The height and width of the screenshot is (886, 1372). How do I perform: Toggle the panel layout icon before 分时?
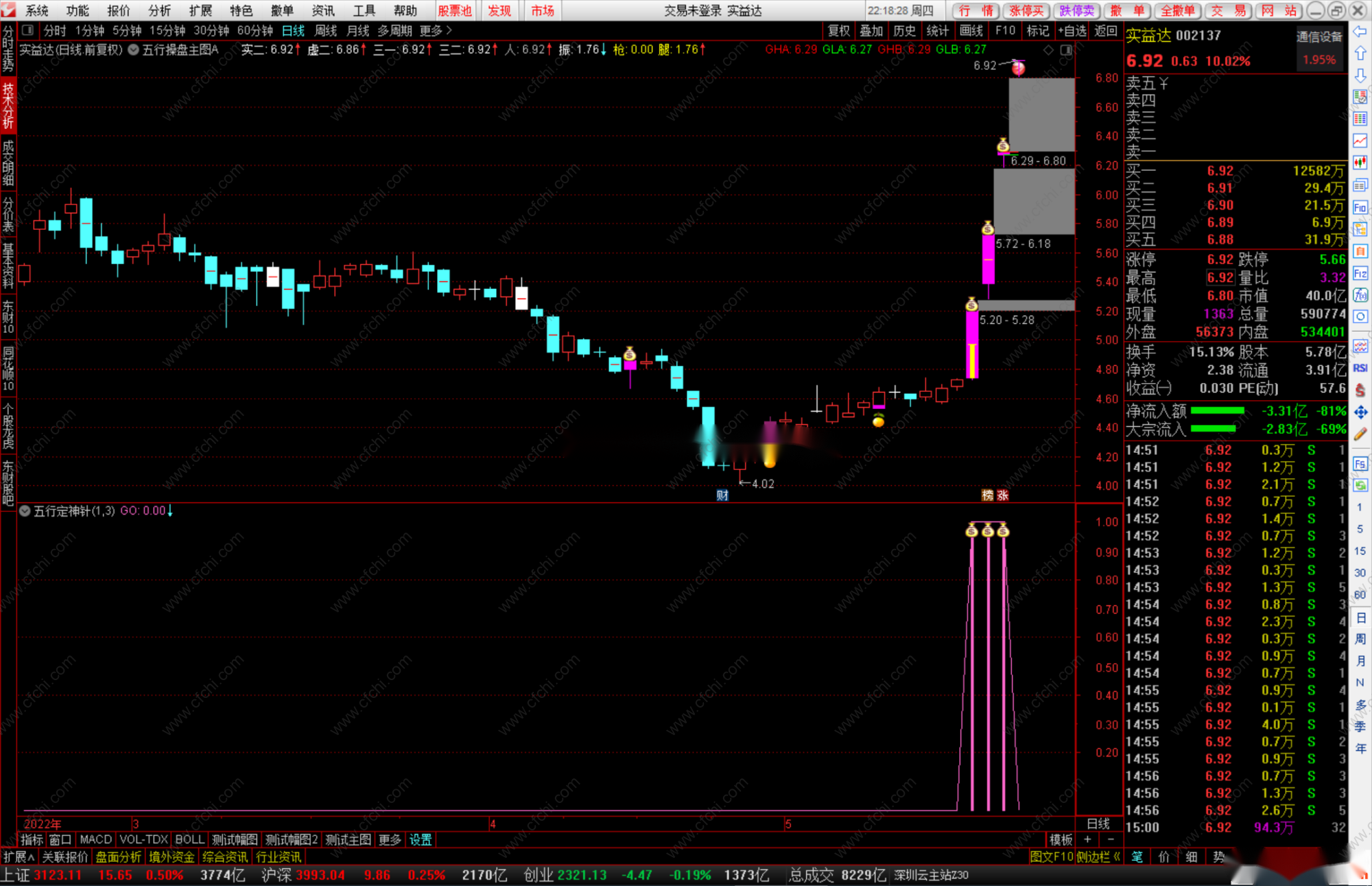(x=27, y=30)
